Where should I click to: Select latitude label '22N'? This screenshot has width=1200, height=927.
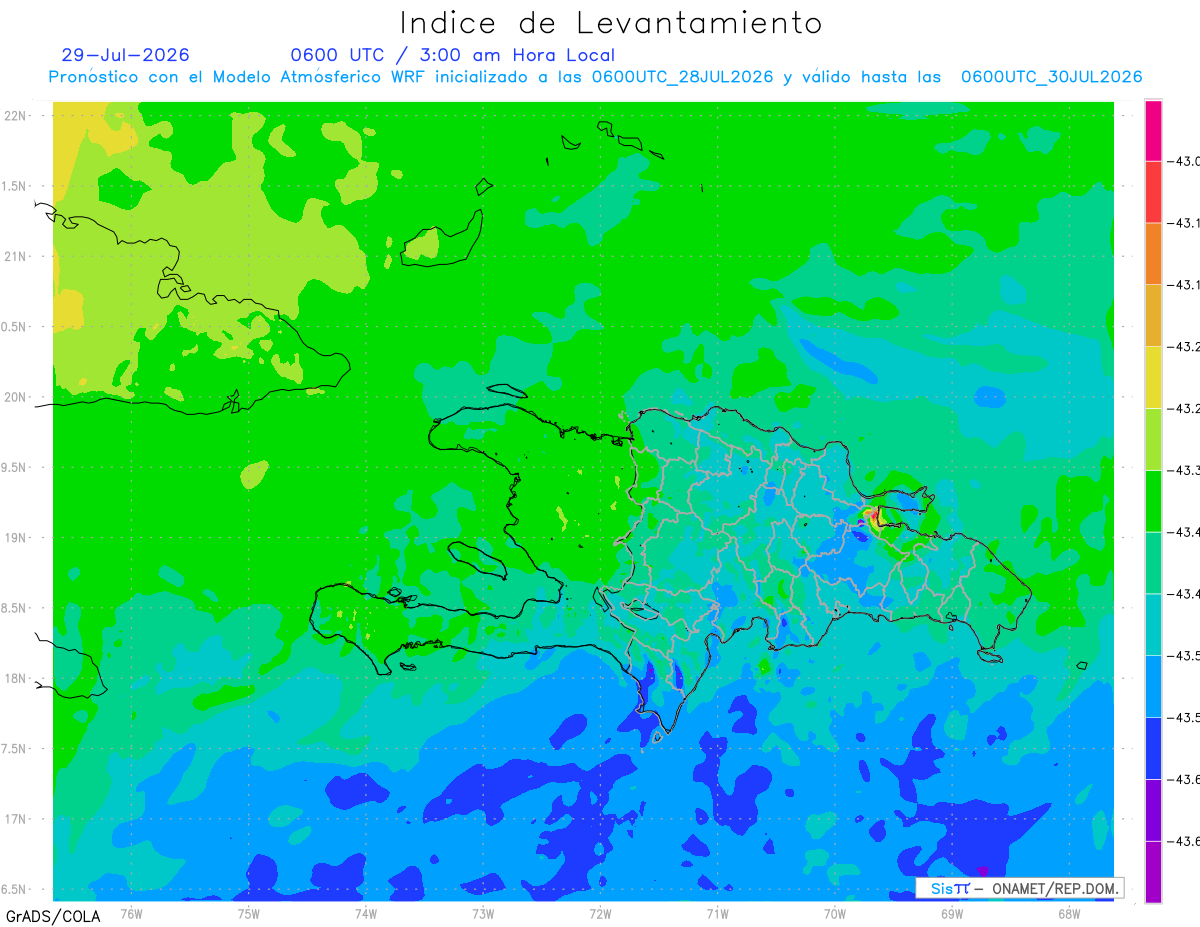tap(17, 115)
